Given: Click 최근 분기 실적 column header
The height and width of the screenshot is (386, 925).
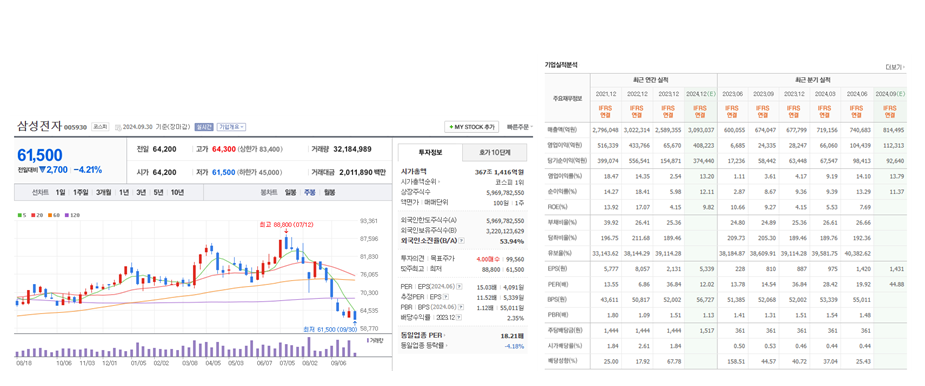Looking at the screenshot, I should pos(812,80).
